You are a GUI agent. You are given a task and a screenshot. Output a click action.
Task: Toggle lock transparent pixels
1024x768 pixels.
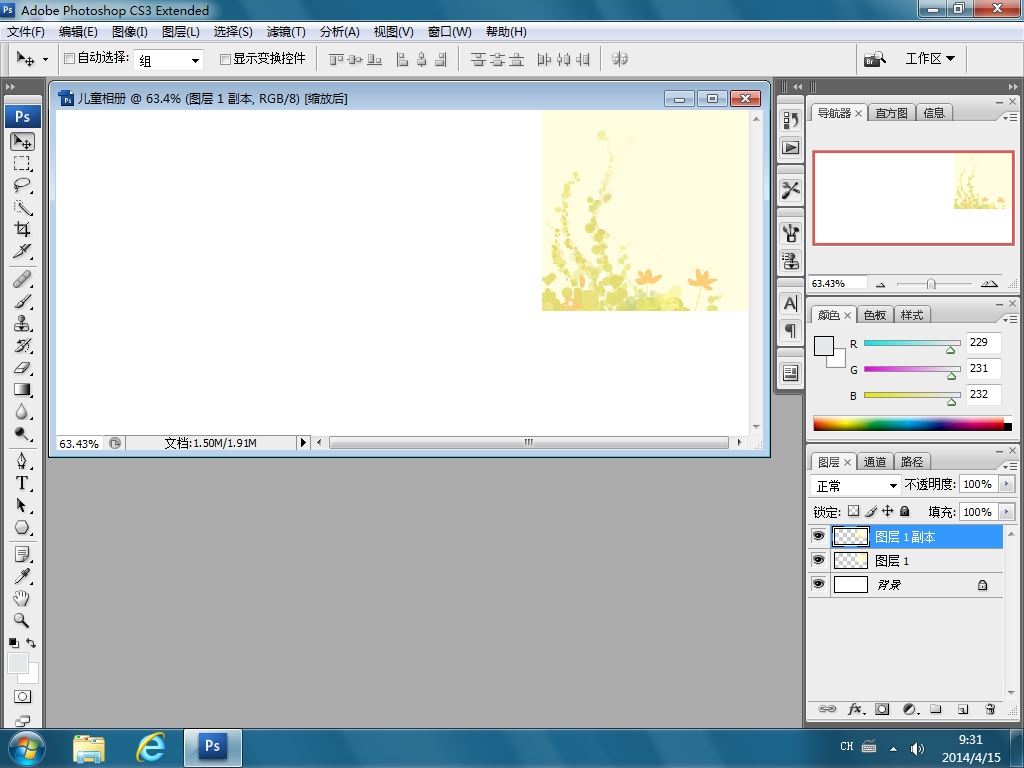point(854,511)
